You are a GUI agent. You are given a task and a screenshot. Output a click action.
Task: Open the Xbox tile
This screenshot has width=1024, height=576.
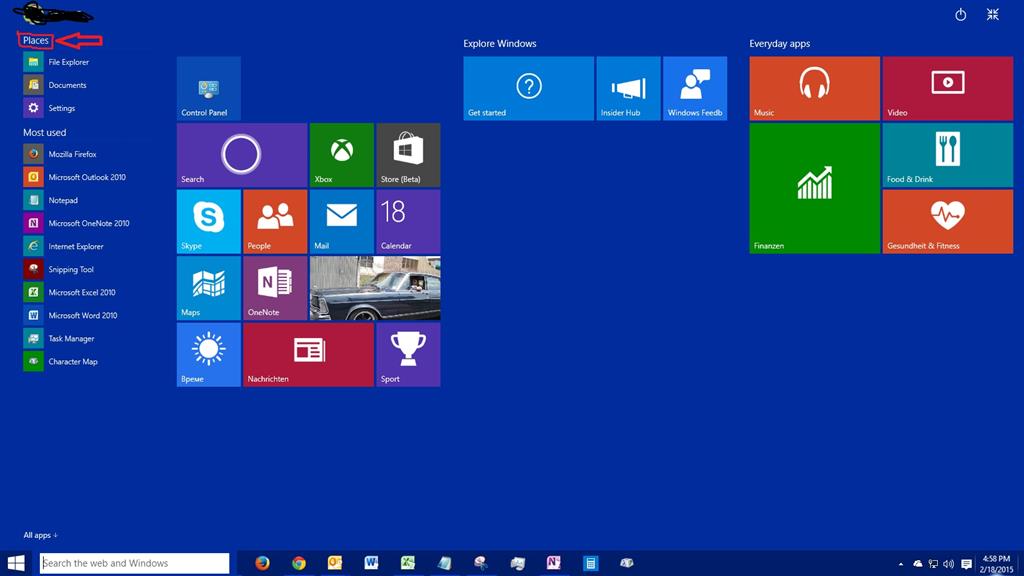pos(342,155)
